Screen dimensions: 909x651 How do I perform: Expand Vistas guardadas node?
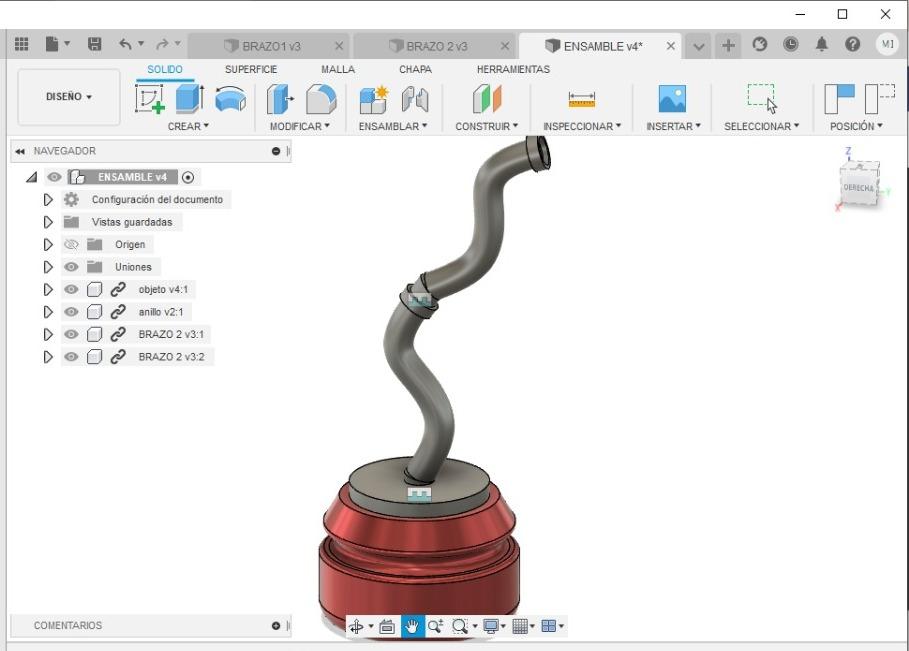[48, 222]
